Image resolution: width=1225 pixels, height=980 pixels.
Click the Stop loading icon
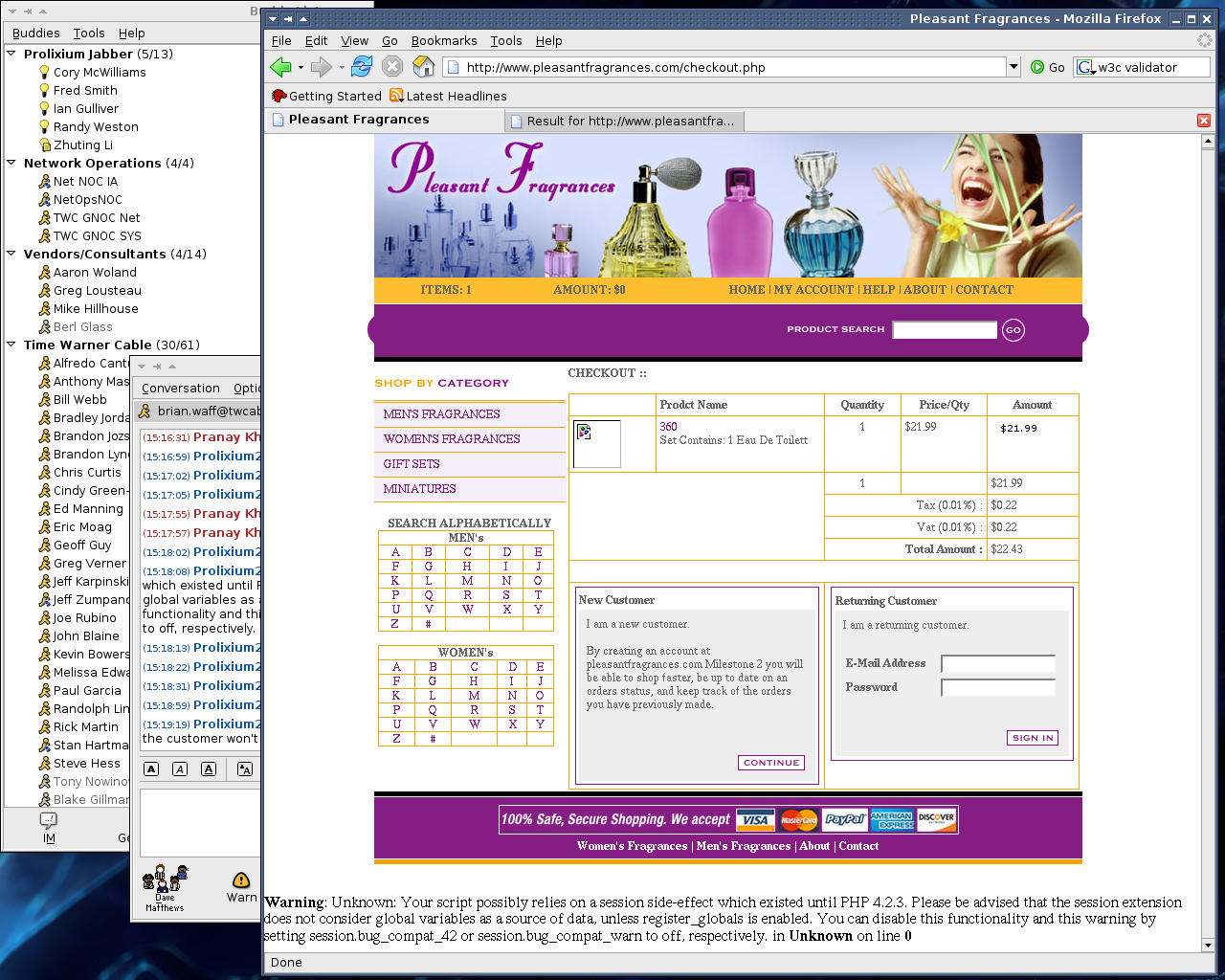(x=392, y=67)
